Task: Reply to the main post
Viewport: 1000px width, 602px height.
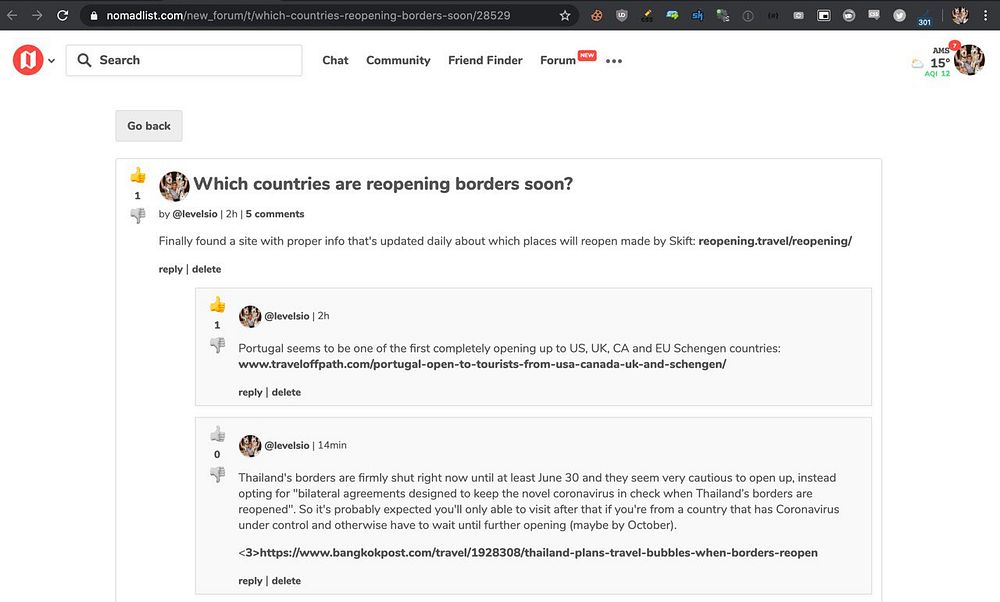Action: (x=170, y=269)
